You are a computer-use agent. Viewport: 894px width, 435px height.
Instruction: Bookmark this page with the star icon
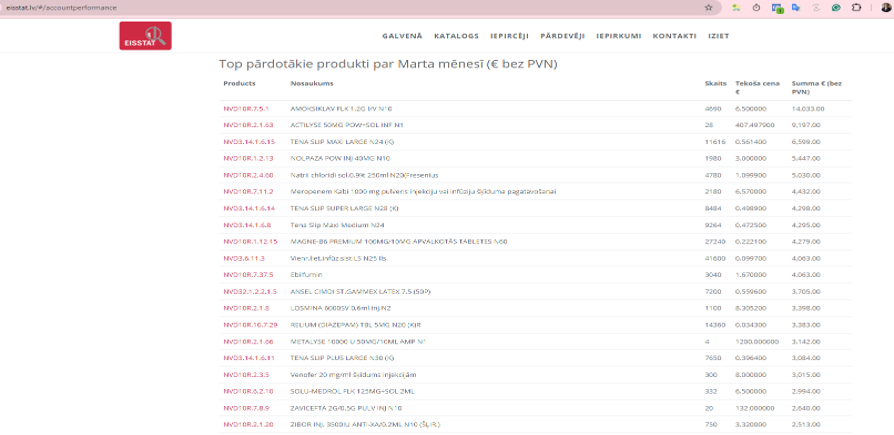tap(709, 8)
